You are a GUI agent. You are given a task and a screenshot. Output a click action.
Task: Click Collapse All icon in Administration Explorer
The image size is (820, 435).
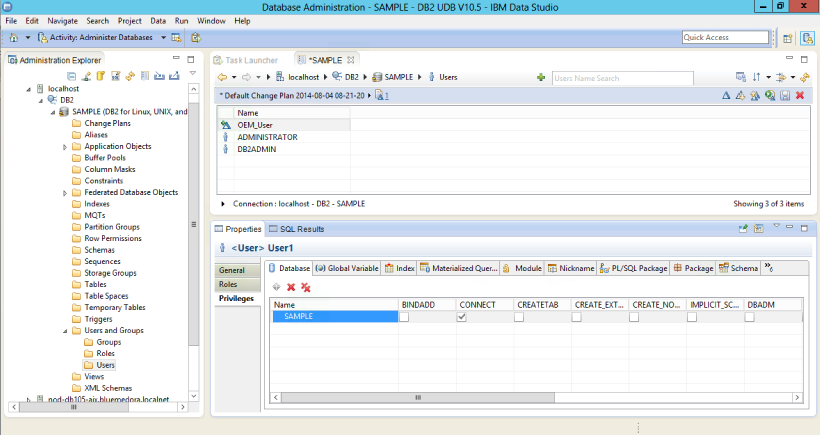72,76
